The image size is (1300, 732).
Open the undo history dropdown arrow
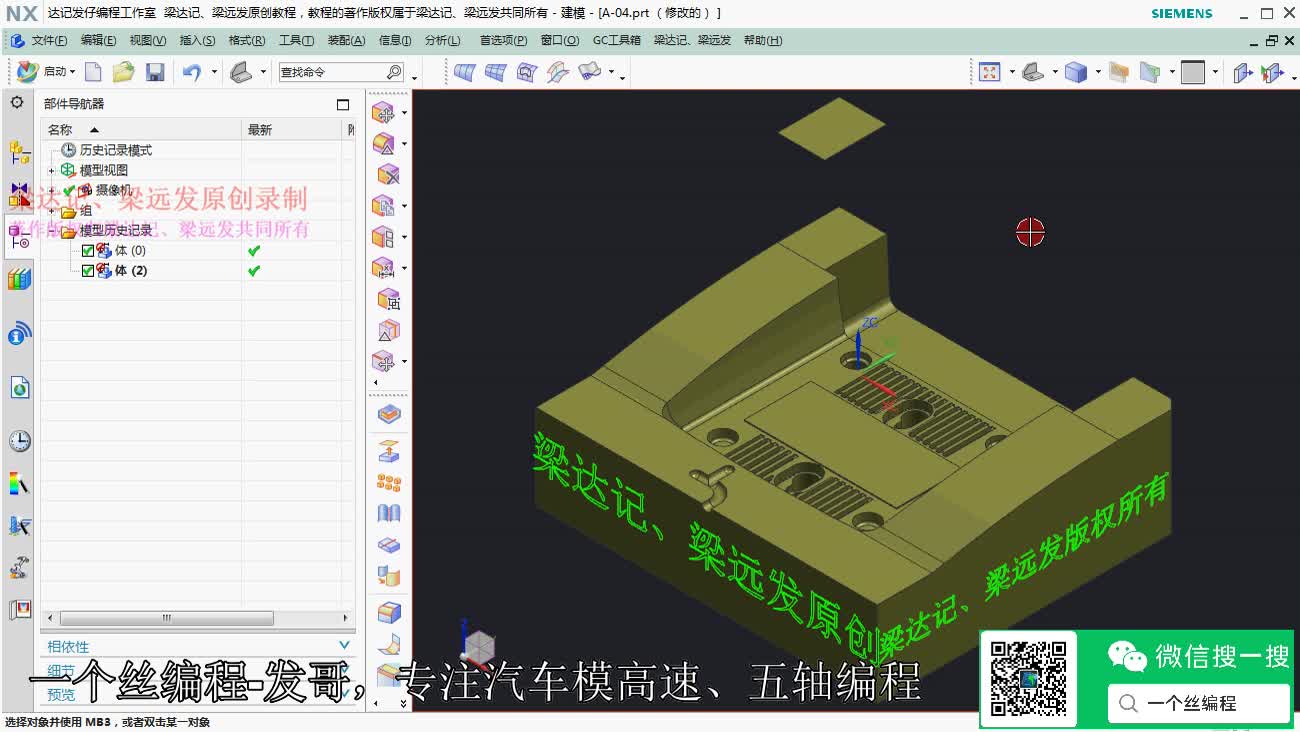point(214,72)
